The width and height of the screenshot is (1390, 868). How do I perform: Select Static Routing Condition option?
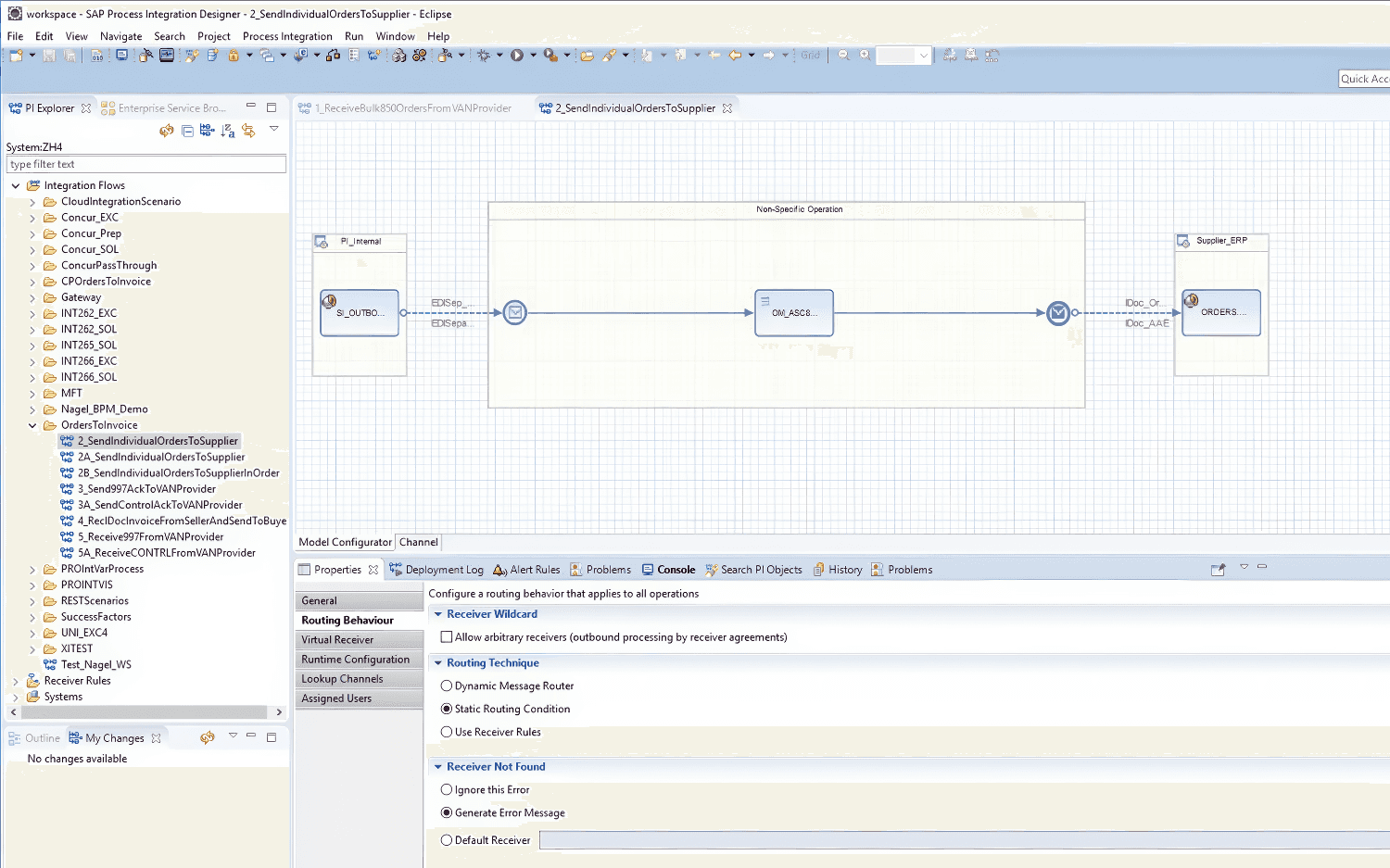(447, 709)
